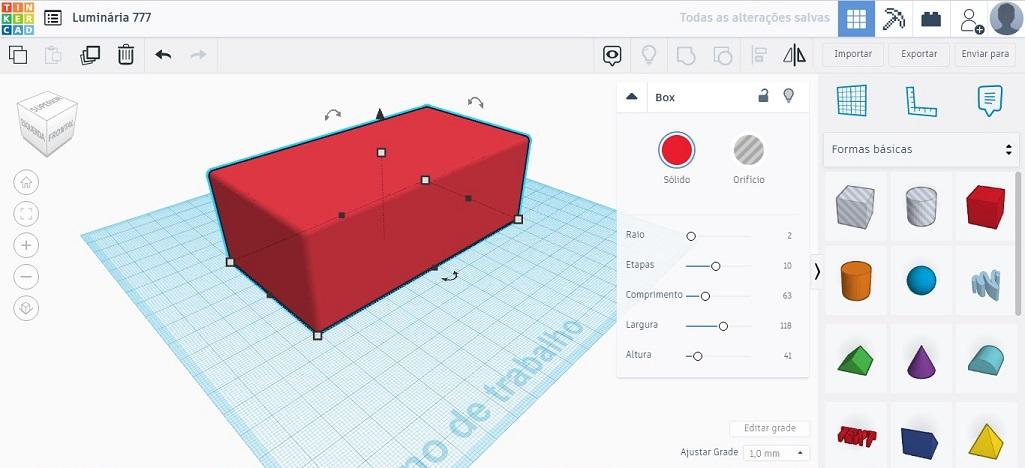The width and height of the screenshot is (1025, 468).
Task: Pick the green roof shape
Action: (855, 361)
